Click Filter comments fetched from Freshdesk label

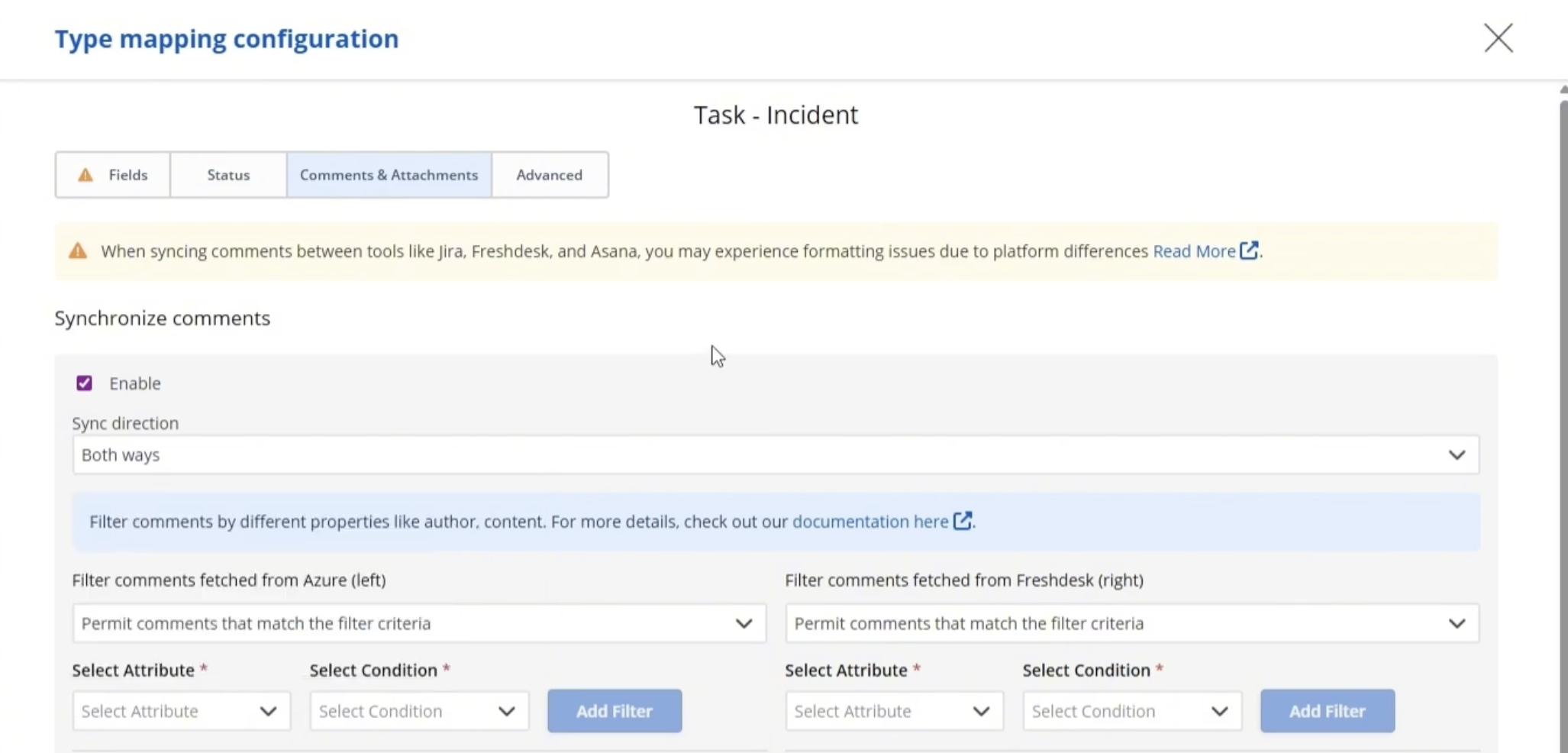pyautogui.click(x=964, y=580)
